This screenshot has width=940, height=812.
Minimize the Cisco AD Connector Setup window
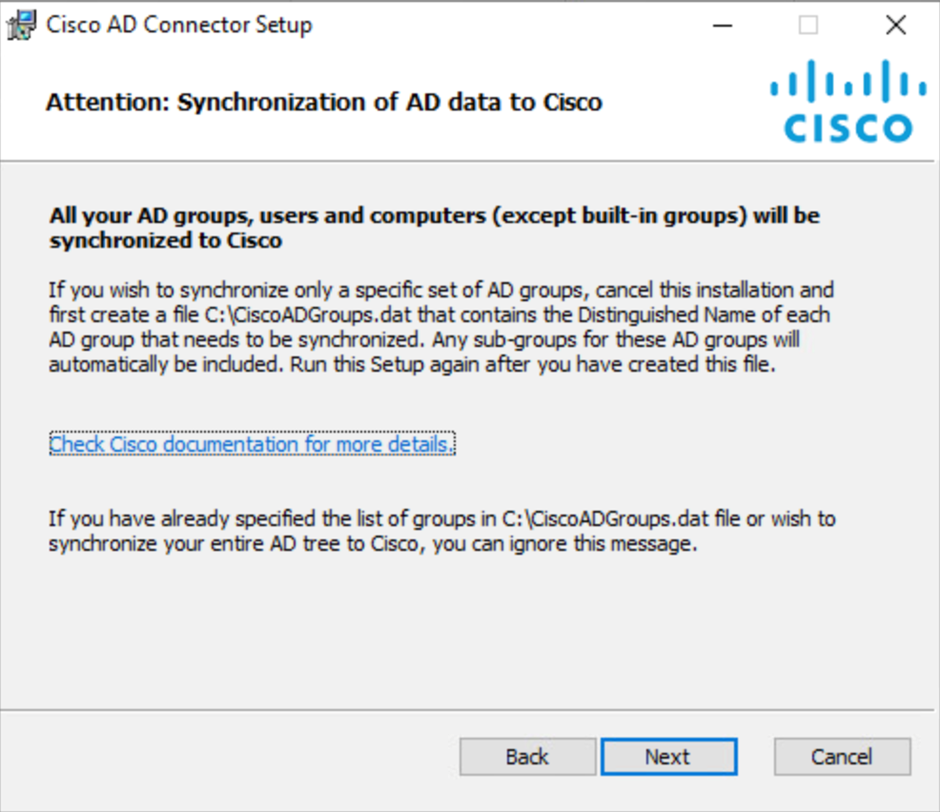(722, 25)
